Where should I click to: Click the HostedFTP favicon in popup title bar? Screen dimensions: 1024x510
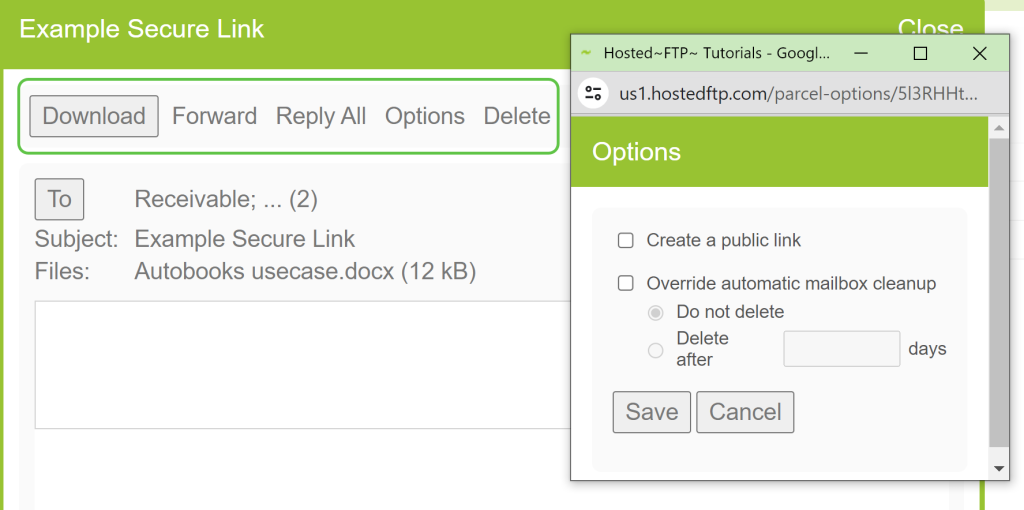click(586, 53)
